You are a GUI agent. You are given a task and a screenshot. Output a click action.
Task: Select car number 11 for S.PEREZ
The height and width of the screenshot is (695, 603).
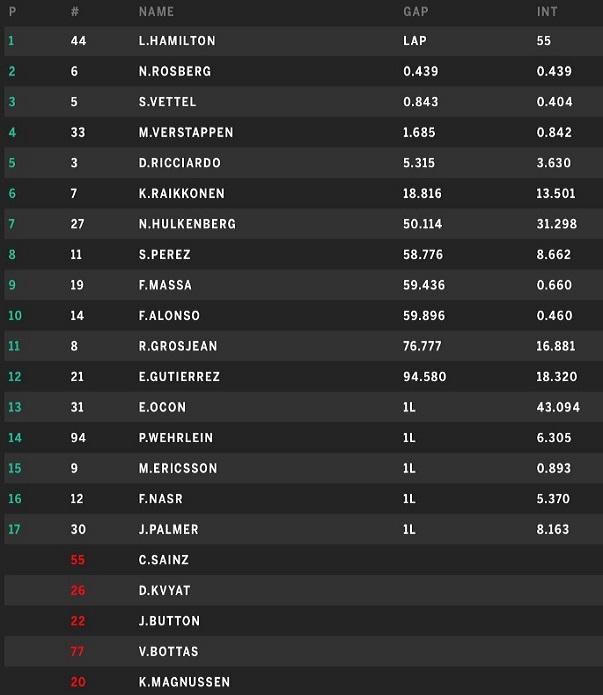point(78,255)
